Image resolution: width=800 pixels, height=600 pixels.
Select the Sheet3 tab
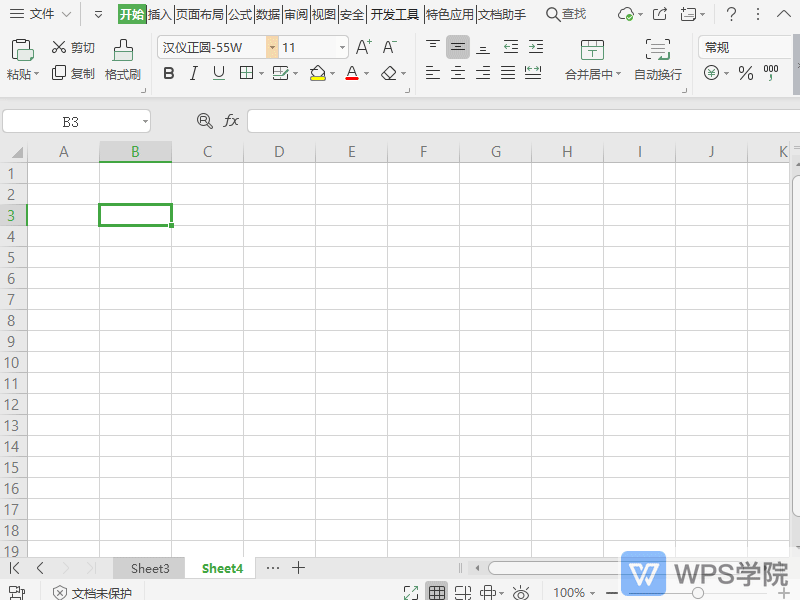(150, 568)
